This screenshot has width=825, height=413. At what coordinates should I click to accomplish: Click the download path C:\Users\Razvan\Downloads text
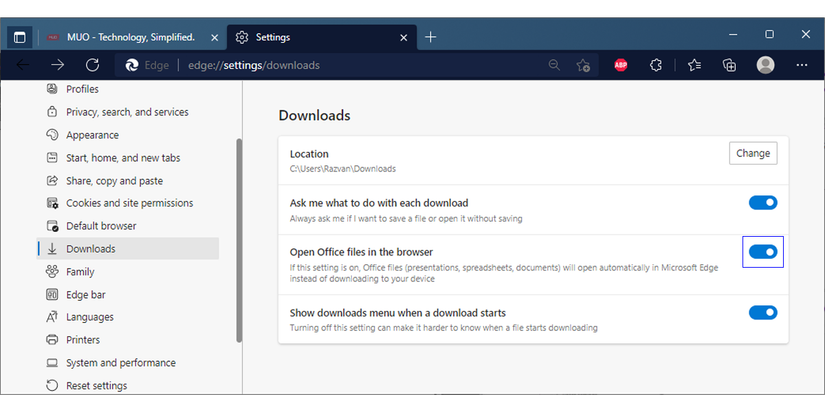(343, 169)
